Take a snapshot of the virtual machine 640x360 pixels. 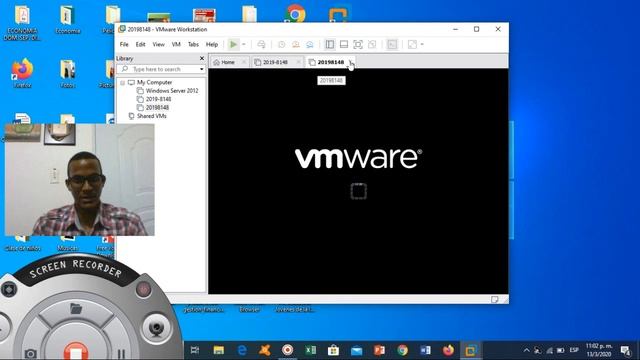[x=282, y=44]
